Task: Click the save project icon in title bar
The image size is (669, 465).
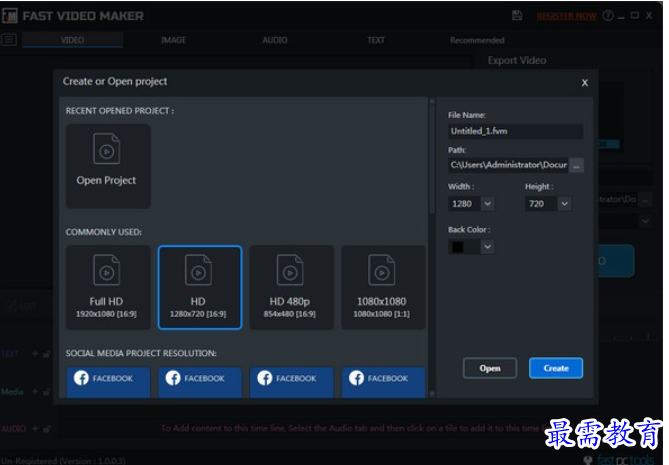Action: coord(517,16)
